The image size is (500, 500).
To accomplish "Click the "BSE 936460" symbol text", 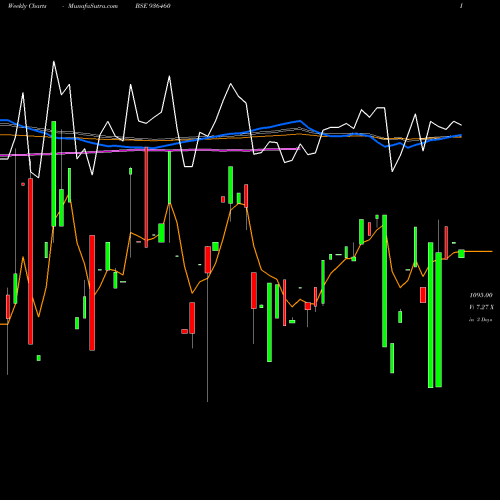I will tap(153, 6).
